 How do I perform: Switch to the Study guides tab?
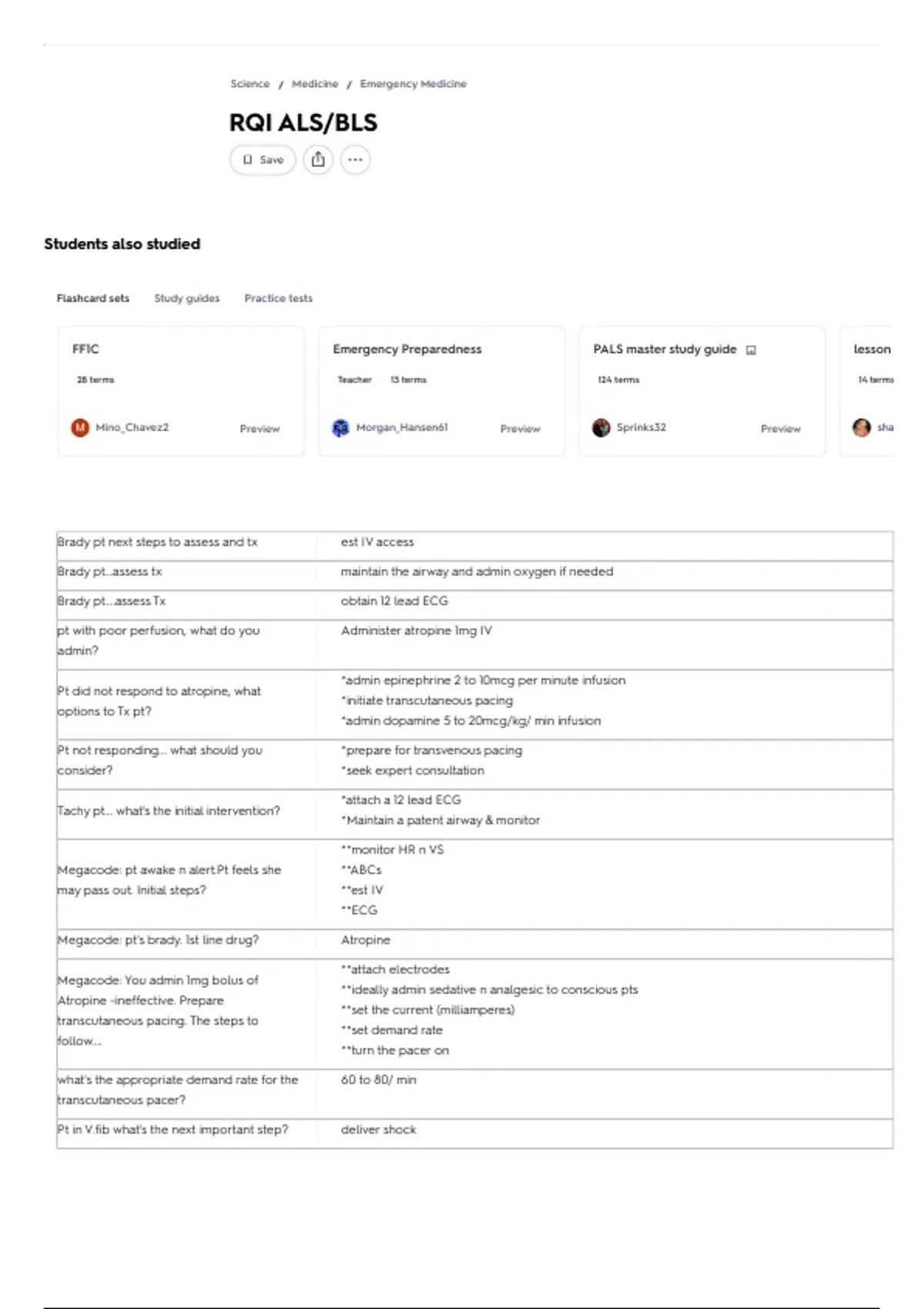click(186, 298)
